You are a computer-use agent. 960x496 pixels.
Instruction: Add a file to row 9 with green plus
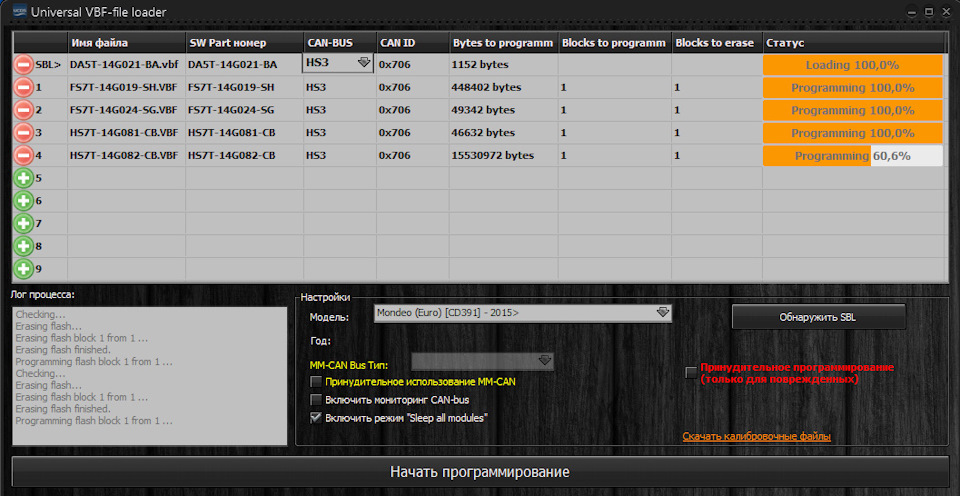coord(23,269)
